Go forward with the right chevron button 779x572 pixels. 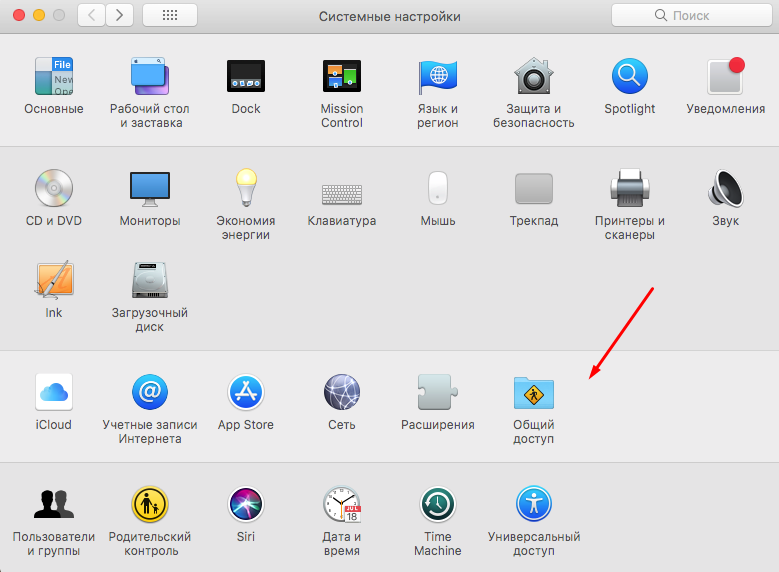(119, 15)
